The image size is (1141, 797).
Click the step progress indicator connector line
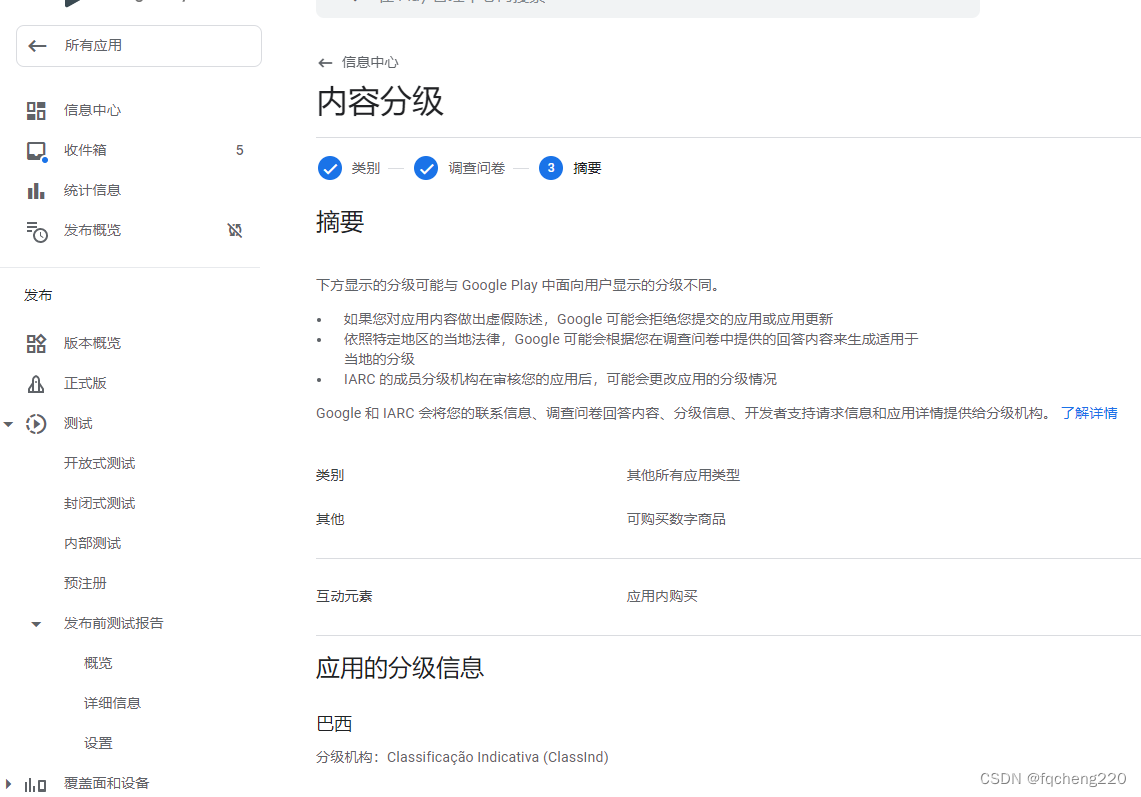tap(397, 168)
